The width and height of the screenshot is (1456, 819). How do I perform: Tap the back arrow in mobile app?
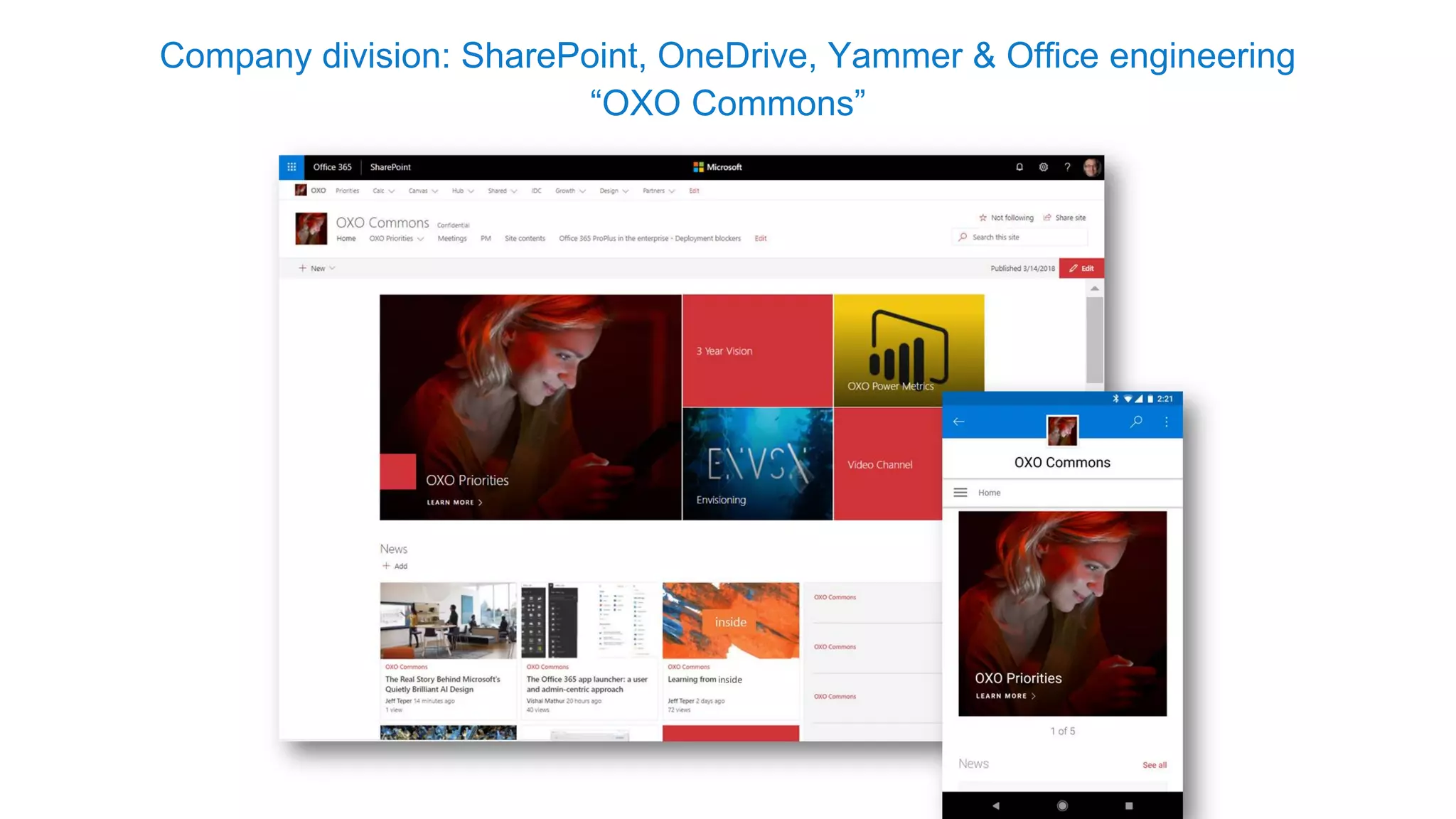tap(958, 422)
